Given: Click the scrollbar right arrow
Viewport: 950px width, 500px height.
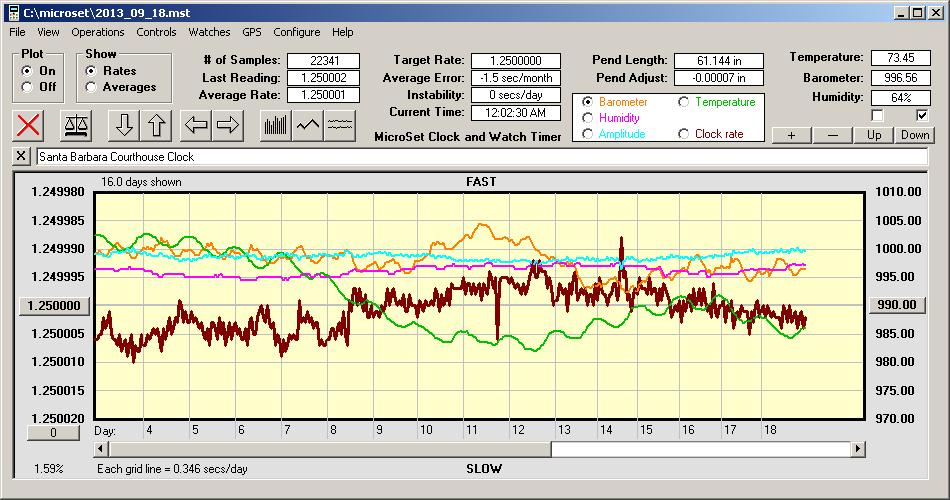Looking at the screenshot, I should point(857,449).
